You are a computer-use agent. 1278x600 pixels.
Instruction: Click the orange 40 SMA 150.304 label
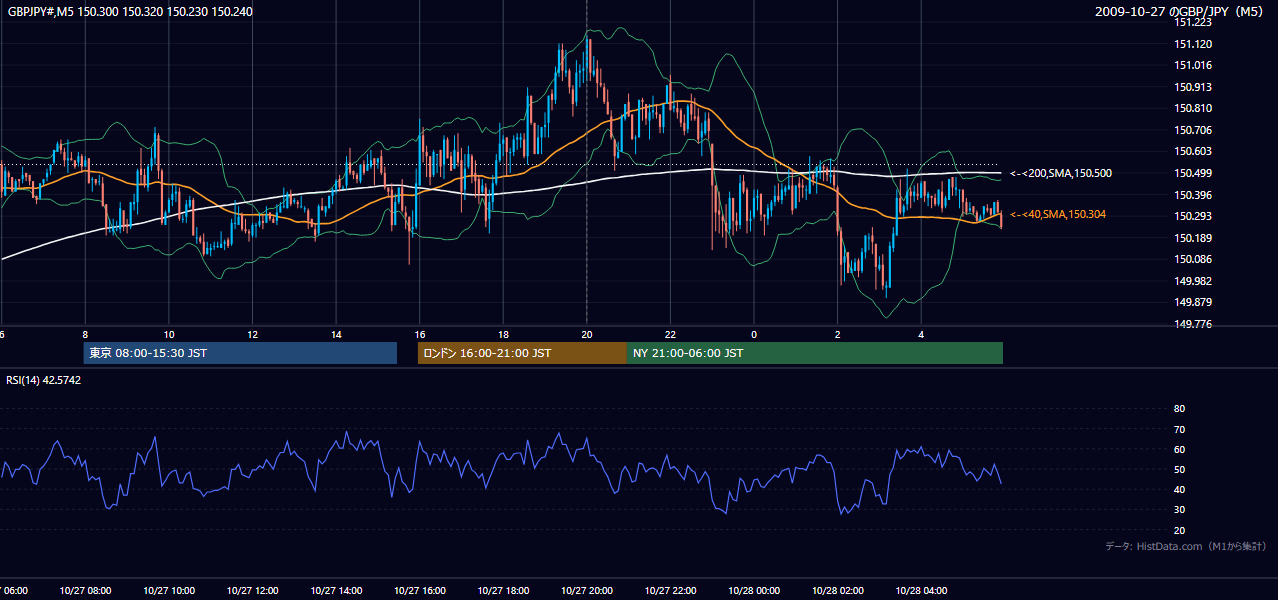tap(1057, 215)
